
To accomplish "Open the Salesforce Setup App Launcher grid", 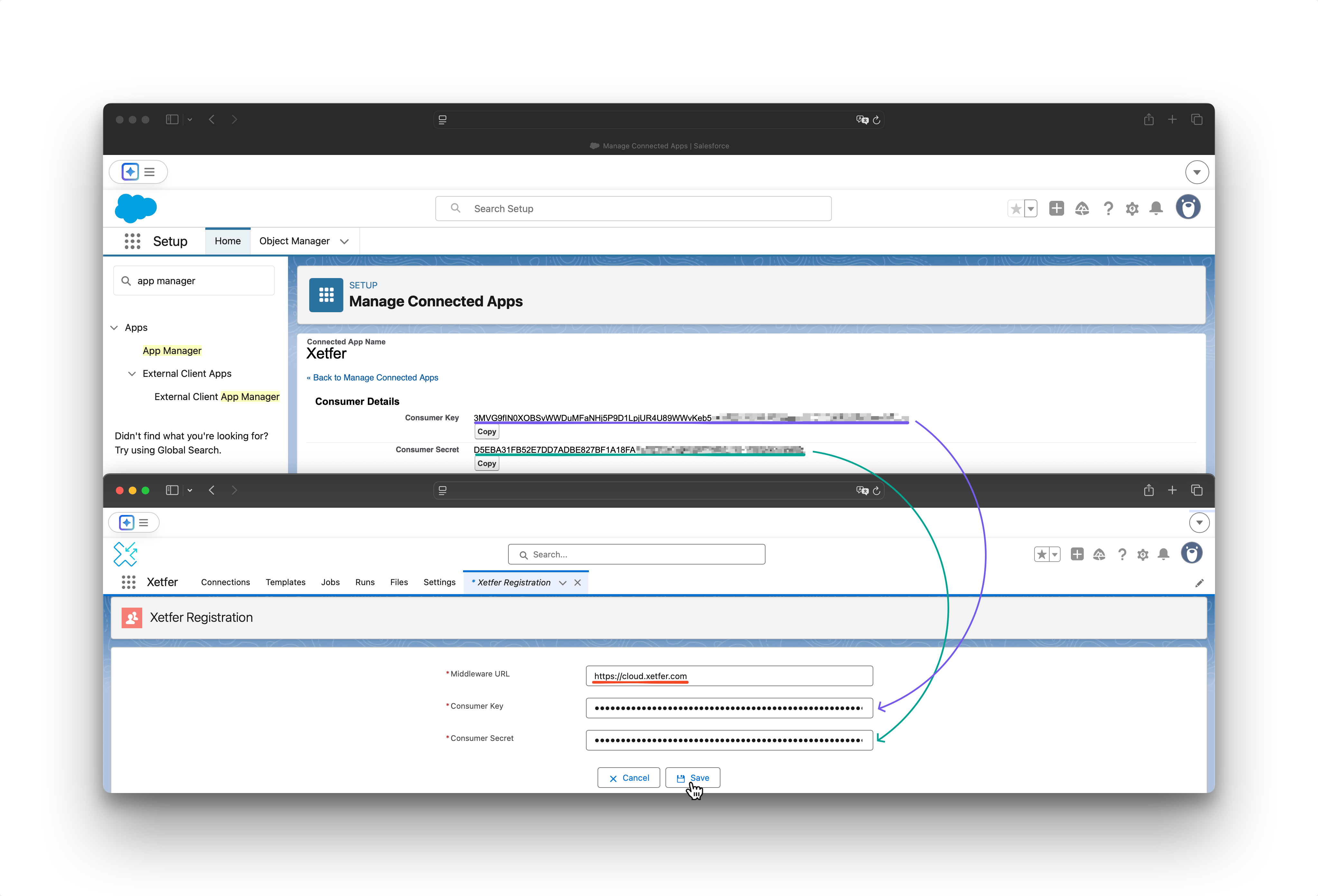I will point(132,241).
